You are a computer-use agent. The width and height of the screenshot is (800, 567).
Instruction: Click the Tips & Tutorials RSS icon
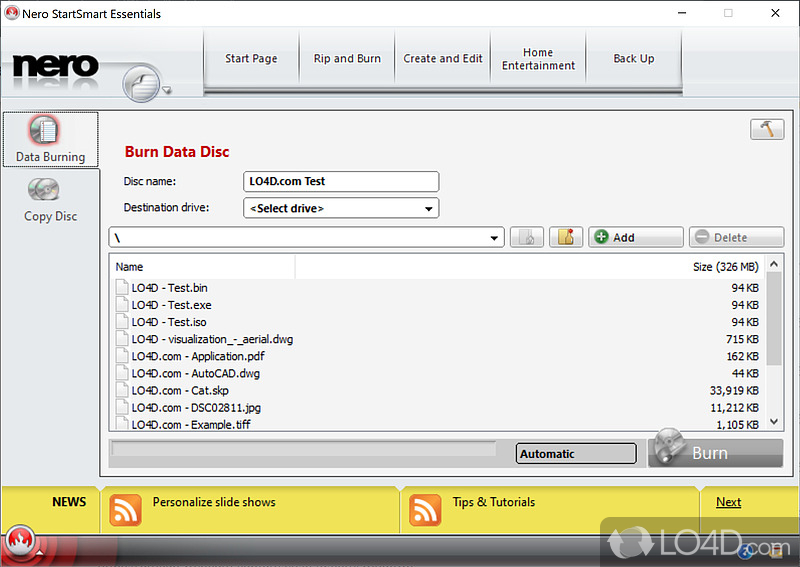[x=425, y=509]
